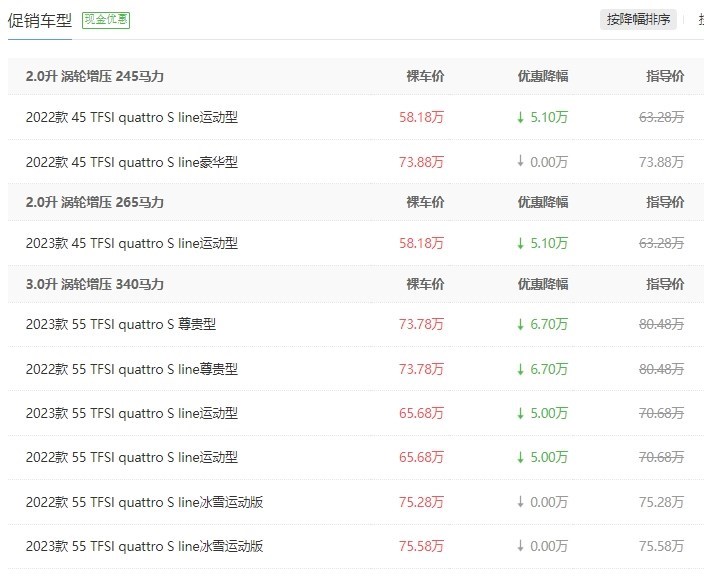
Task: Click 优惠降幅 header in 245马力 group
Action: 543,76
